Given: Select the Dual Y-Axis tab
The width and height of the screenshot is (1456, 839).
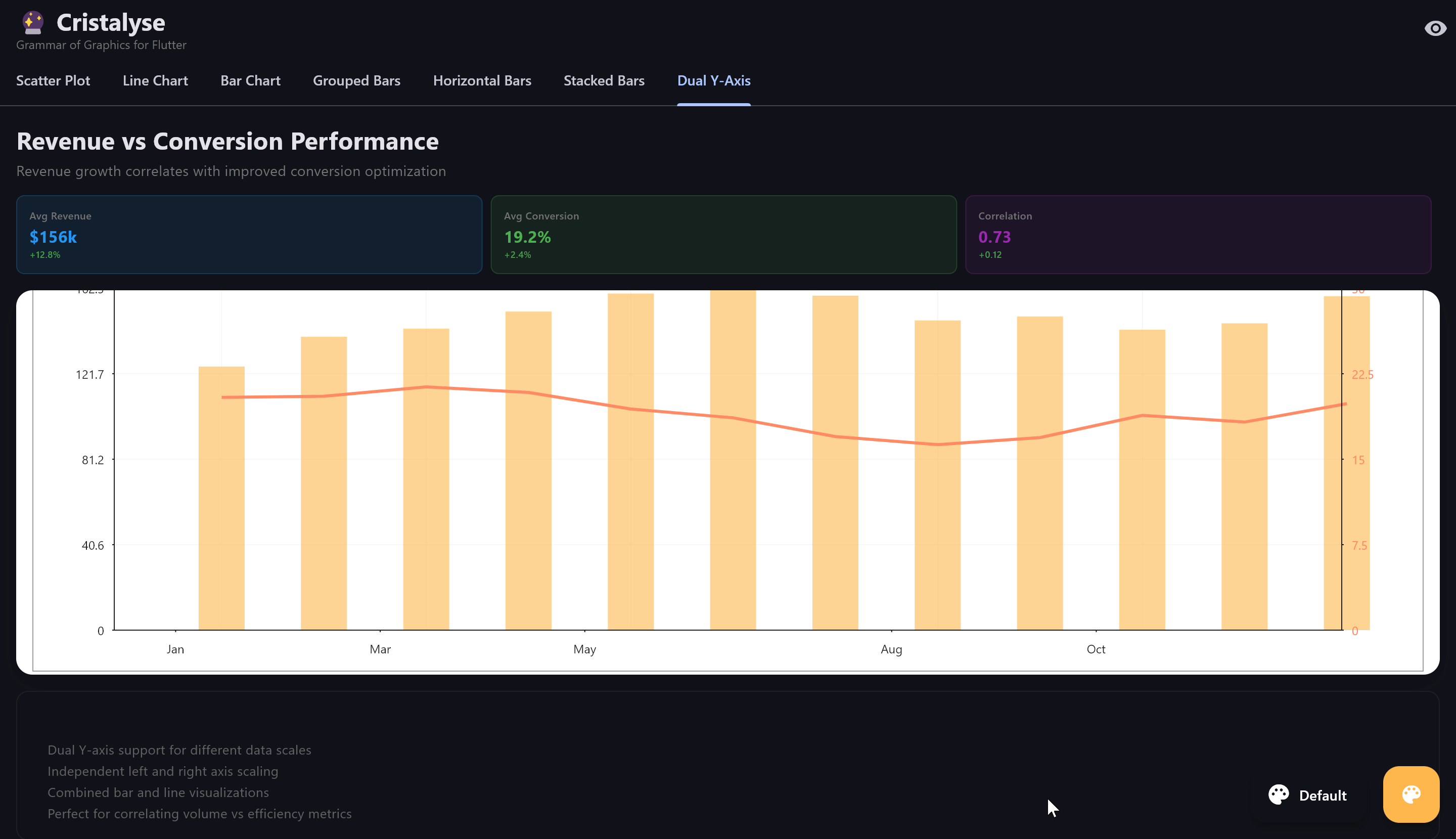Looking at the screenshot, I should tap(714, 81).
